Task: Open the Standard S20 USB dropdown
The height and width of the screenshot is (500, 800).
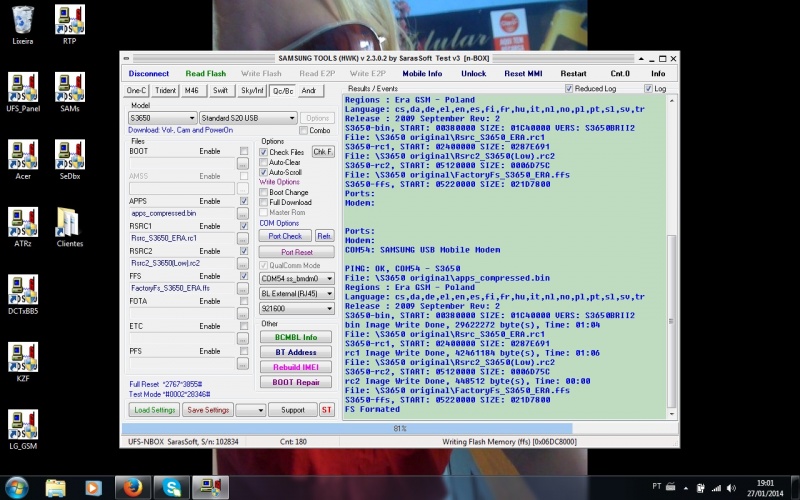Action: pyautogui.click(x=248, y=118)
